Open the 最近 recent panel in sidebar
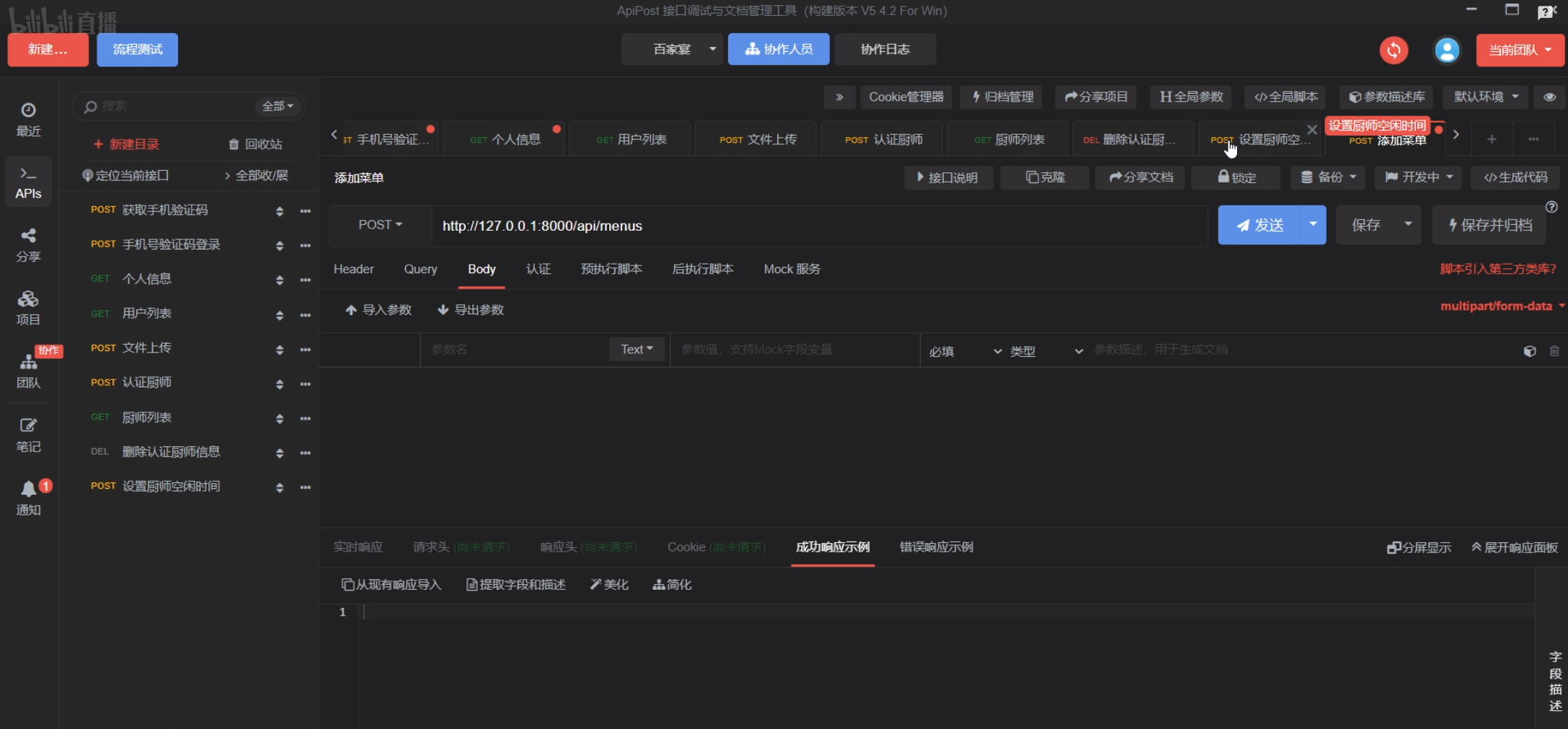1568x729 pixels. tap(28, 119)
